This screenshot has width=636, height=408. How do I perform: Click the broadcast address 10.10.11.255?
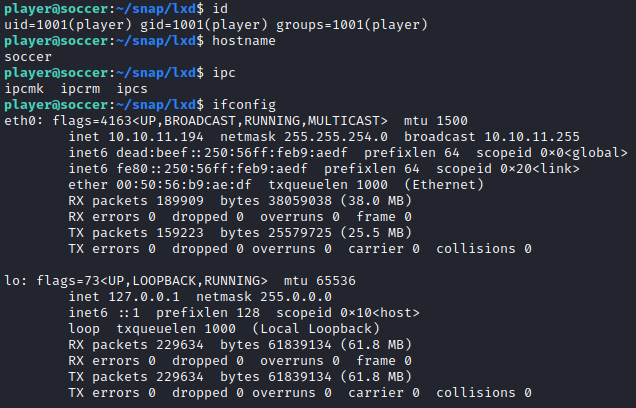click(x=532, y=137)
